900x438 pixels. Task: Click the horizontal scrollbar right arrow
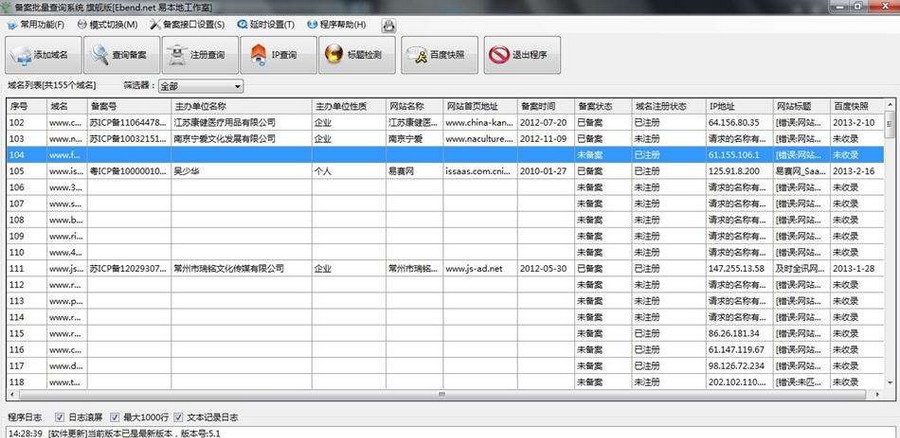(877, 395)
